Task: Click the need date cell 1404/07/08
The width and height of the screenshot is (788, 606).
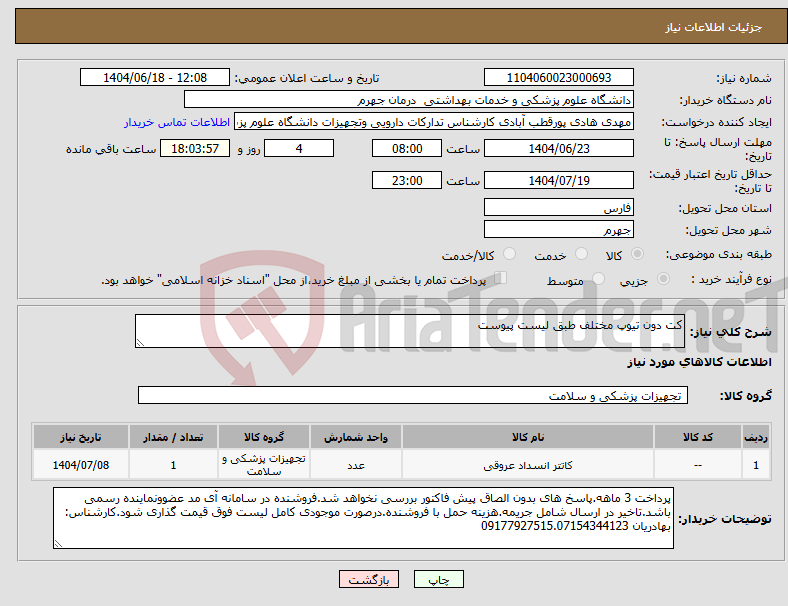Action: click(81, 465)
